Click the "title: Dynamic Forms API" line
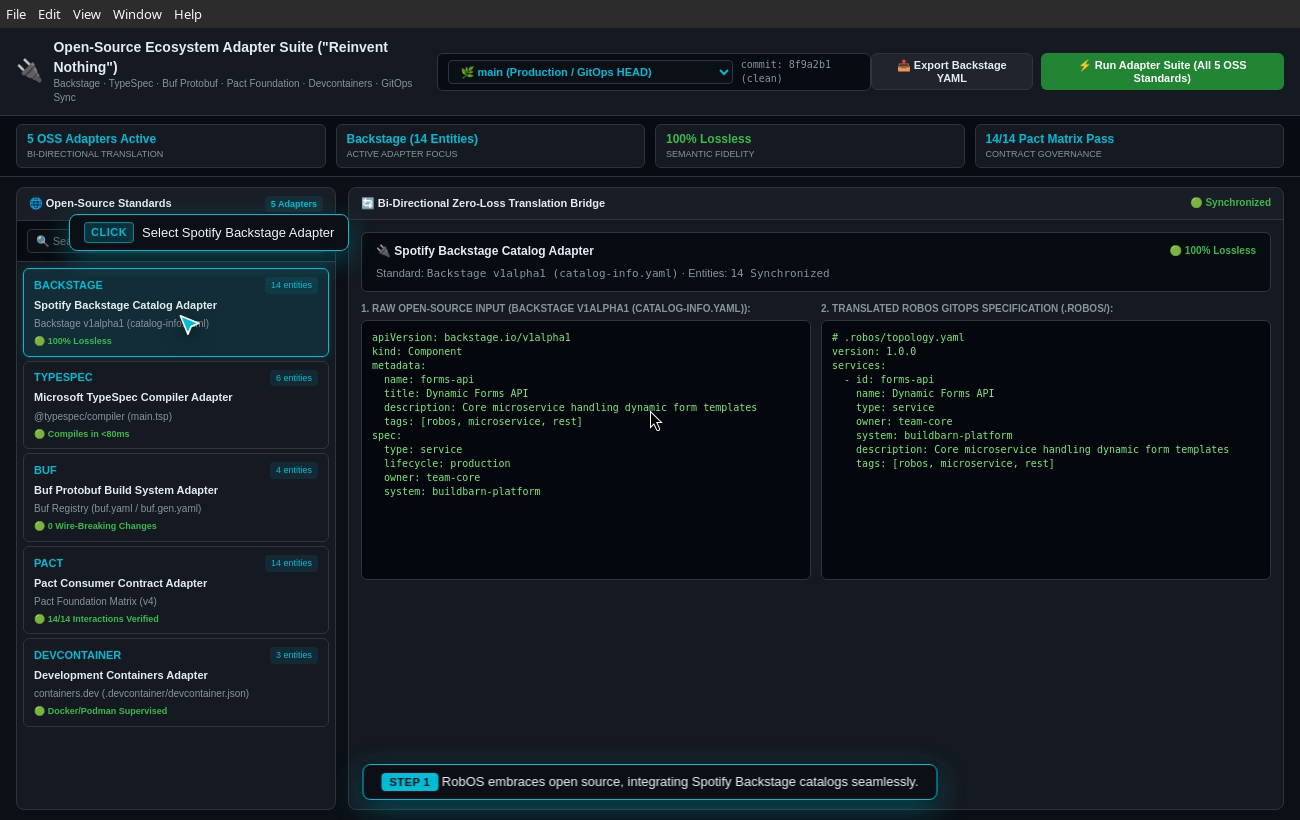The image size is (1300, 820). click(x=456, y=393)
